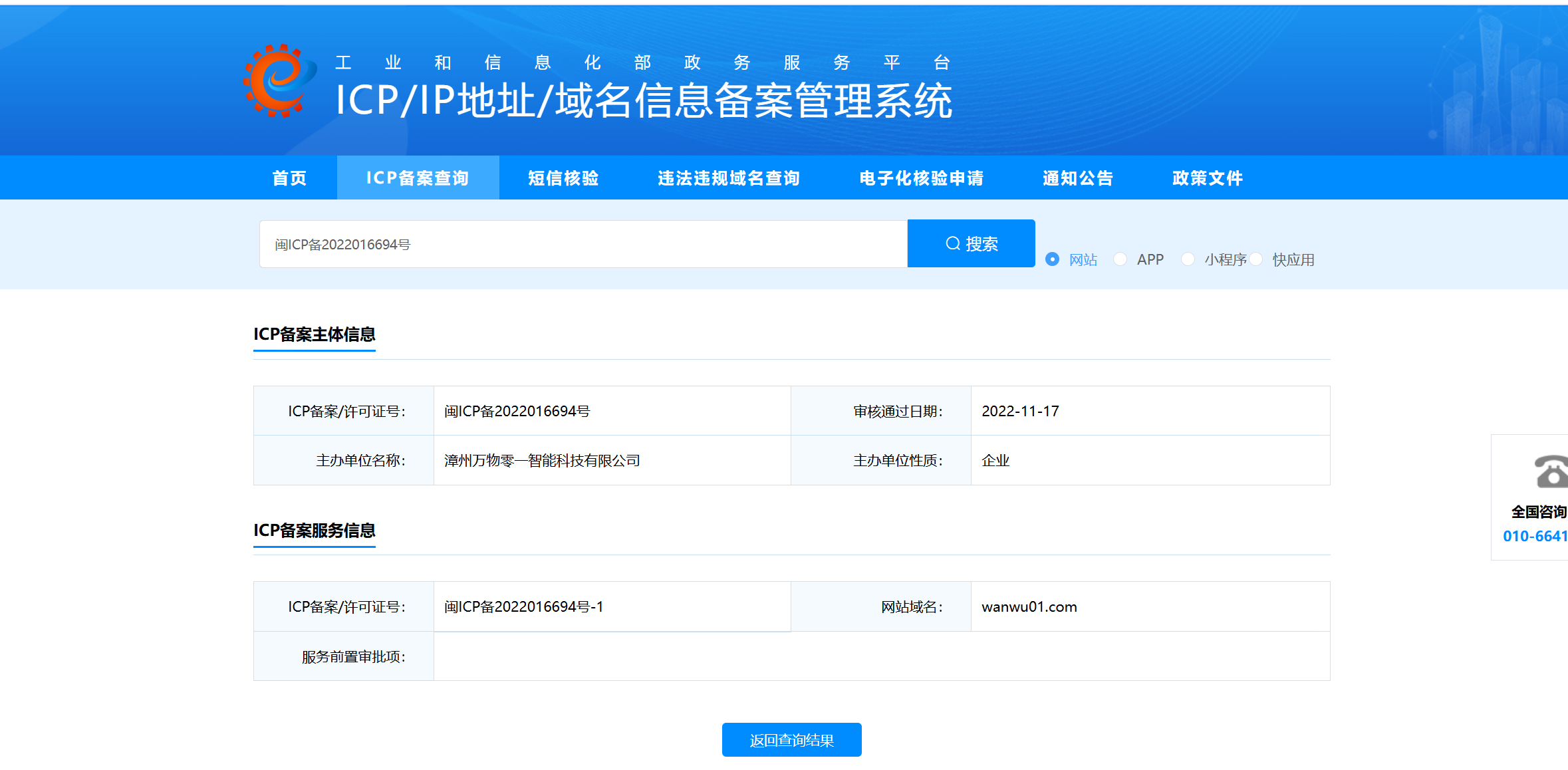Click the magnifier icon in search button
This screenshot has height=770, width=1568.
(x=952, y=244)
